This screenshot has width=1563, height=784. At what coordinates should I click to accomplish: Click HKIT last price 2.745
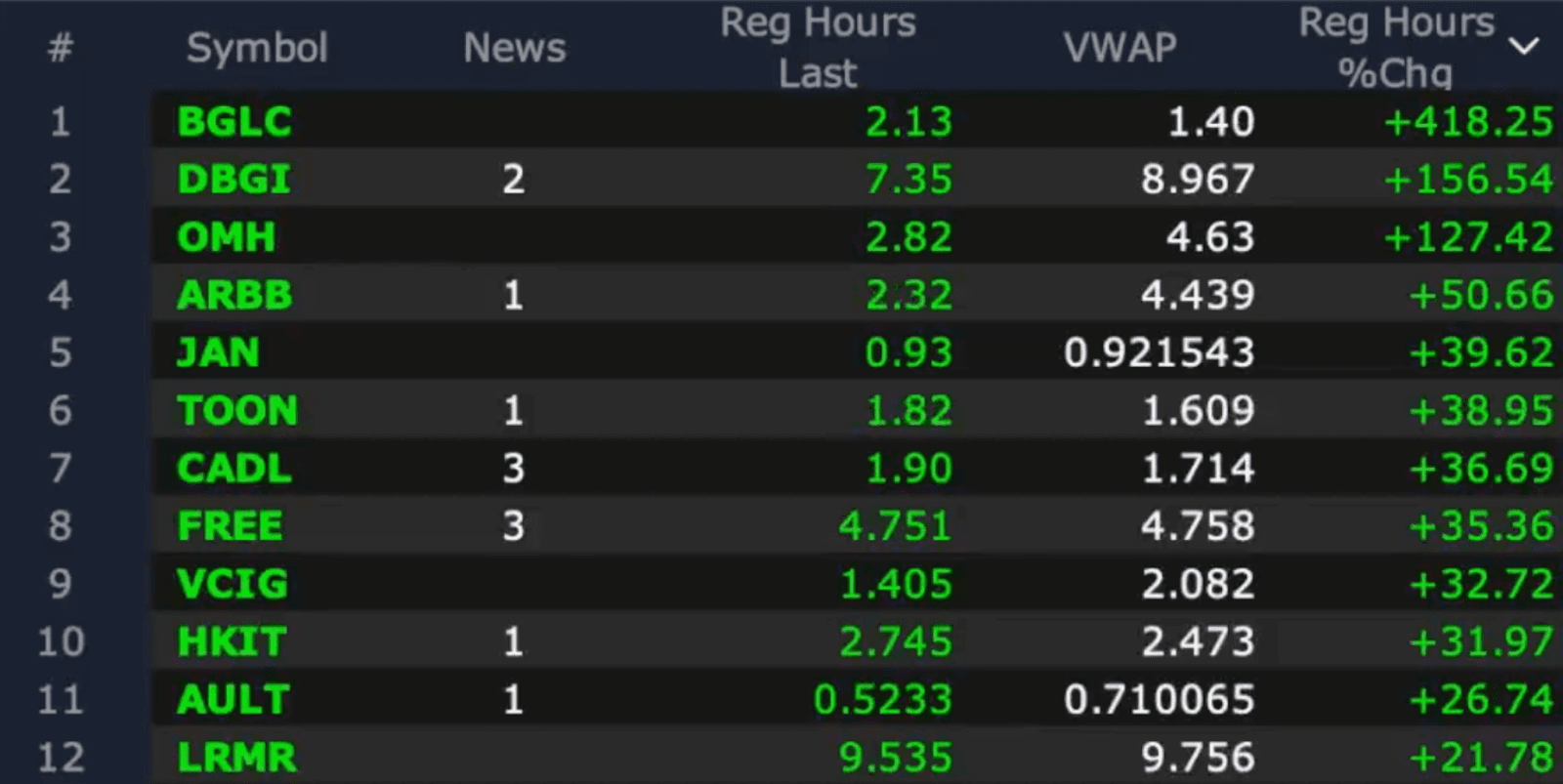[x=896, y=640]
